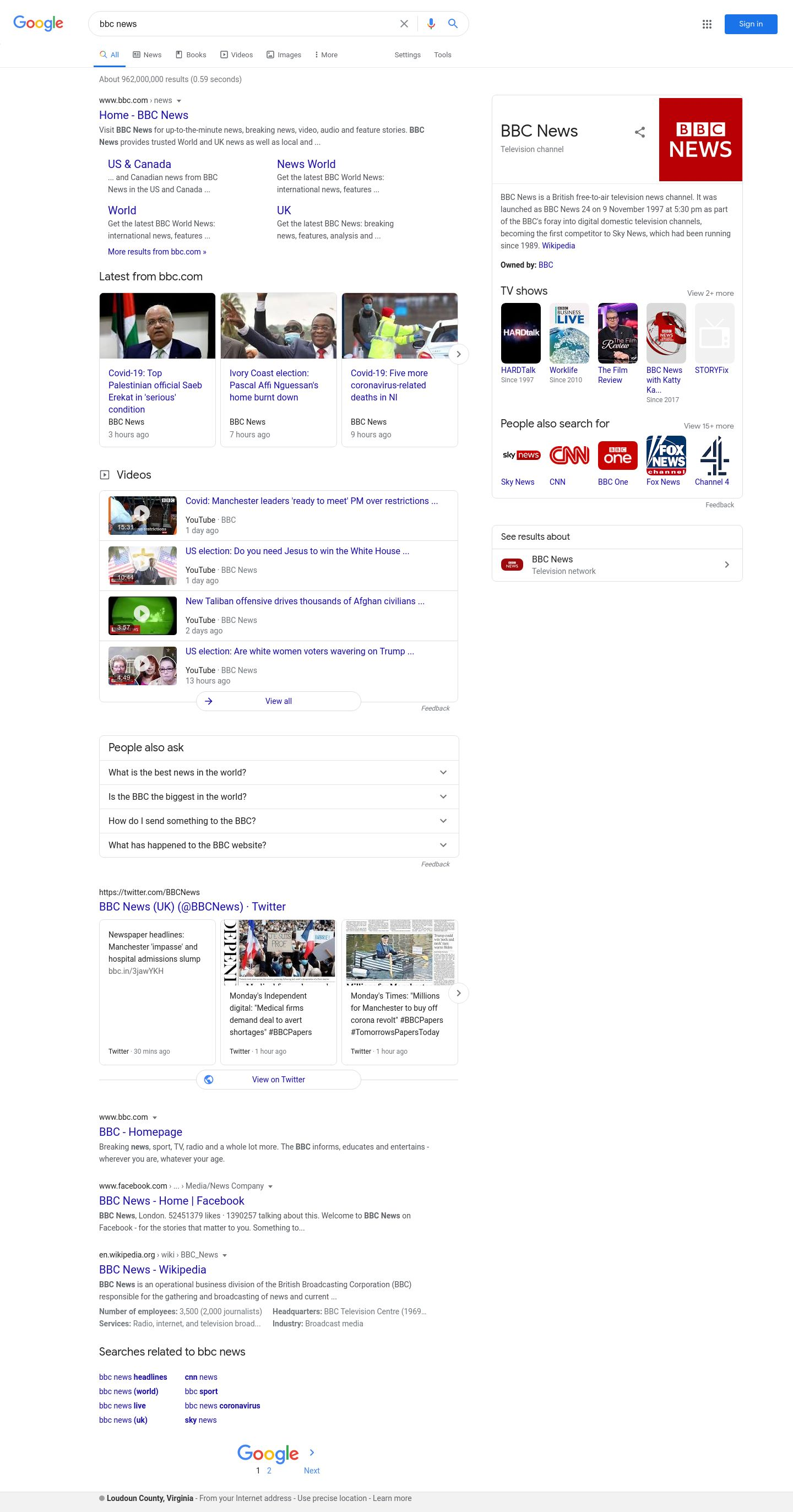Expand 'How do I send something to the BBC?'
Image resolution: width=793 pixels, height=1512 pixels.
pos(279,821)
